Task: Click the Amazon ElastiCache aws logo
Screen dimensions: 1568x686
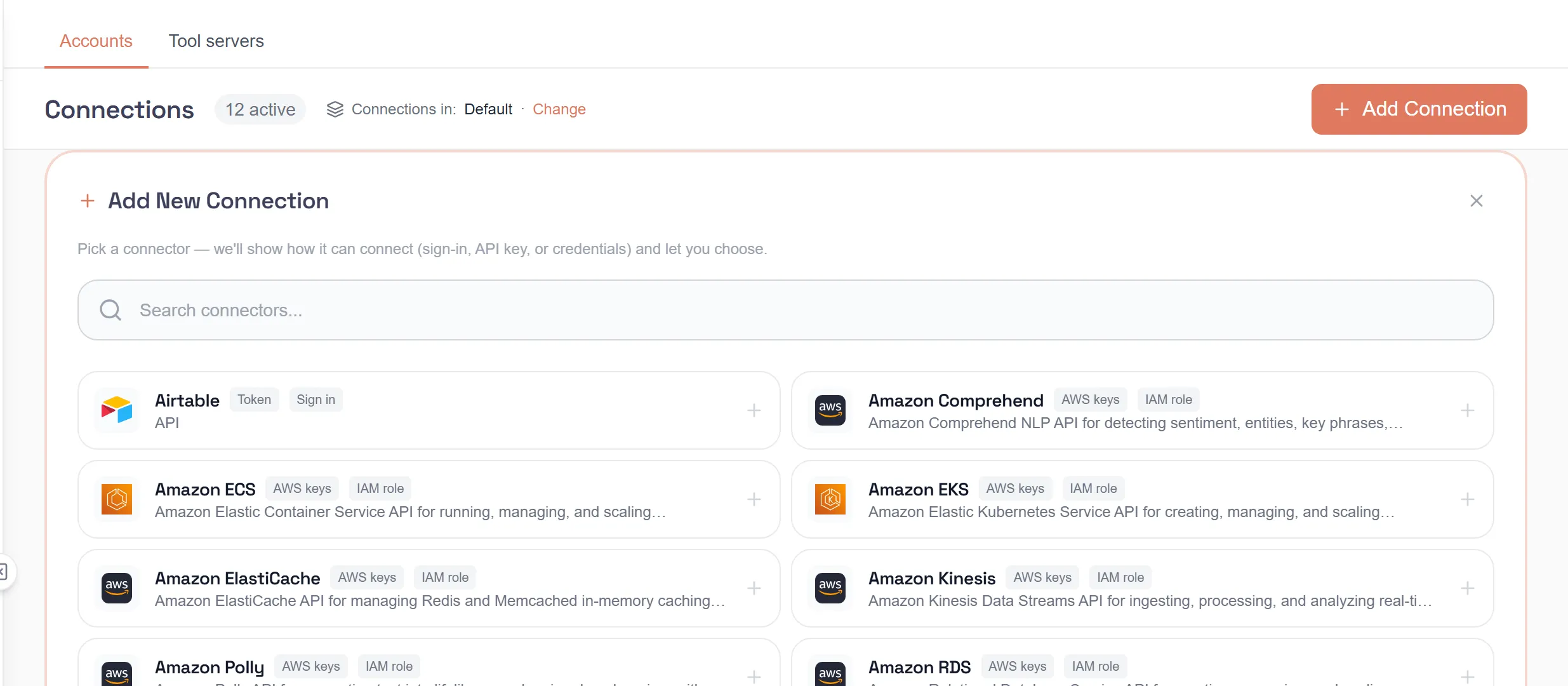Action: click(x=117, y=588)
